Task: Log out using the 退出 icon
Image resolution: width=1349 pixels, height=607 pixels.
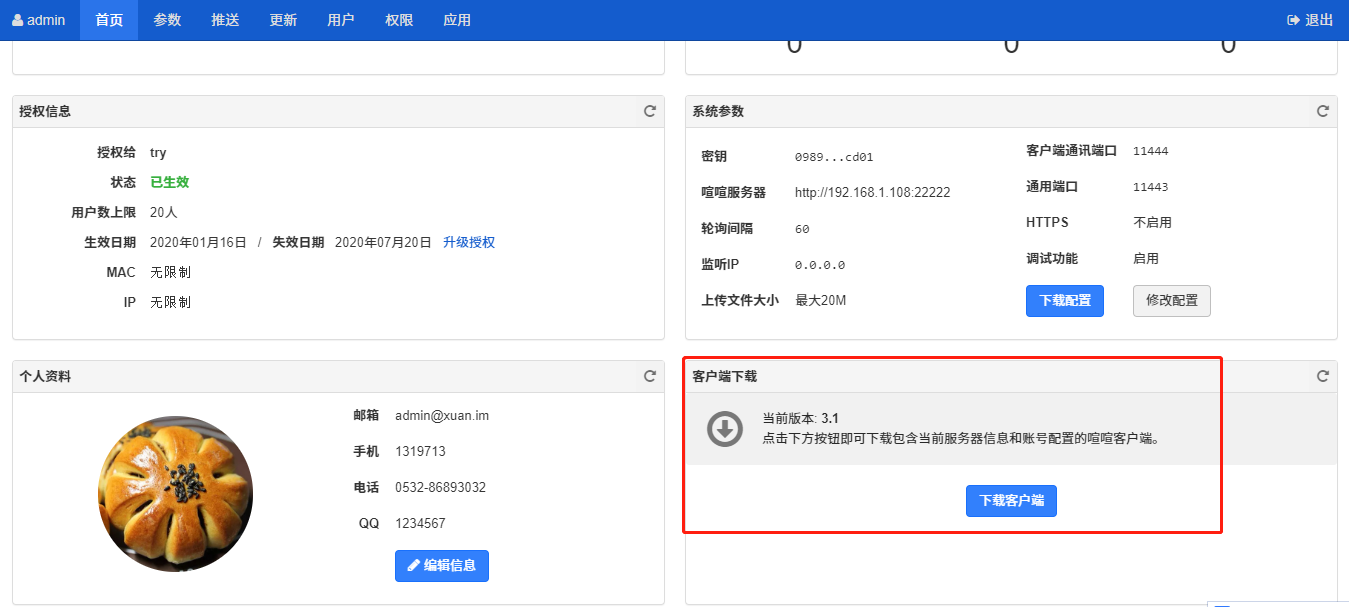Action: (1293, 20)
